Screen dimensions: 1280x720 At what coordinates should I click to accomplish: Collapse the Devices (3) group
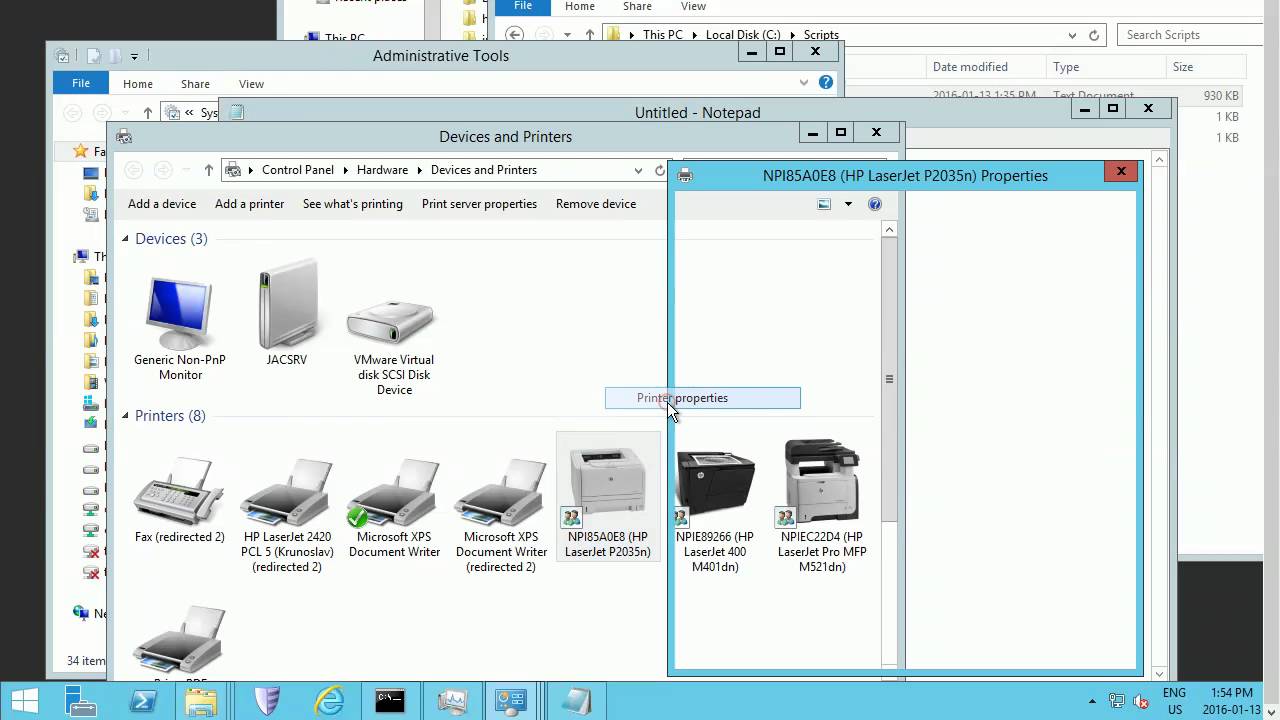[x=126, y=239]
